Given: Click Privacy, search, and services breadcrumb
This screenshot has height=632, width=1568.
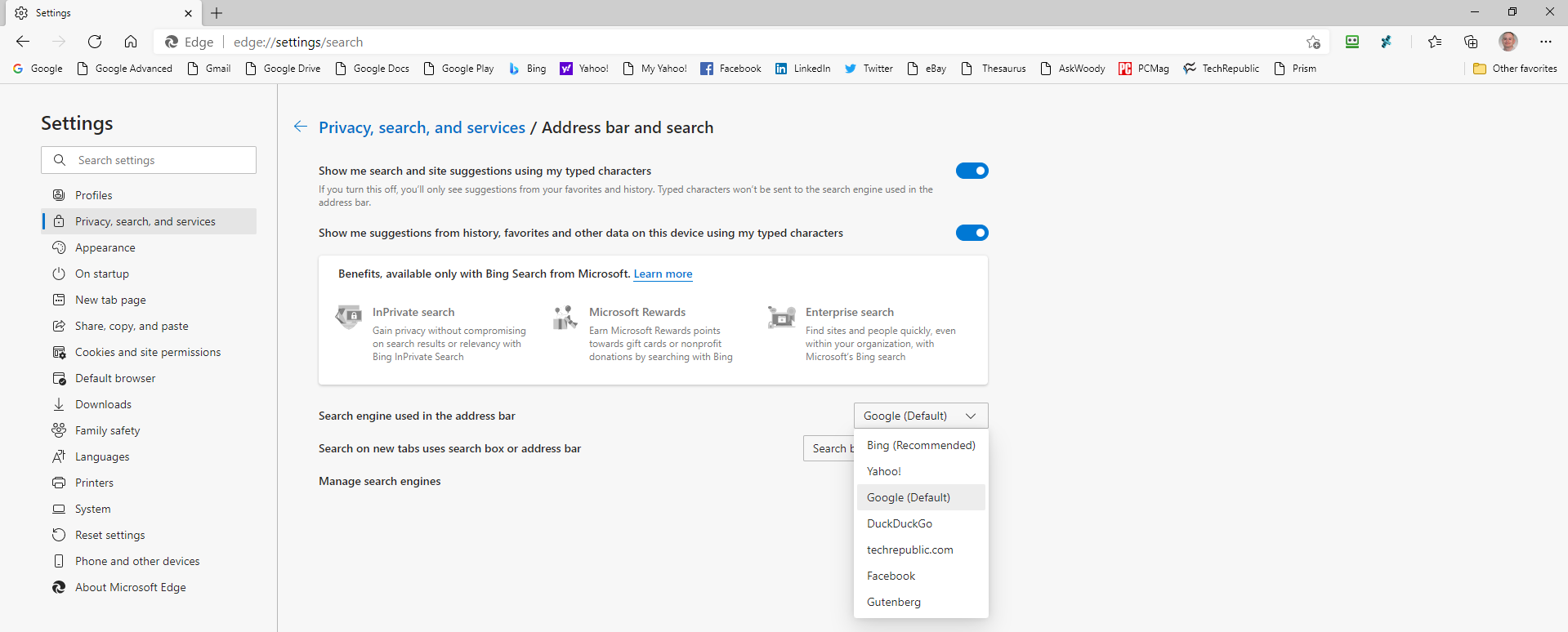Looking at the screenshot, I should 422,127.
